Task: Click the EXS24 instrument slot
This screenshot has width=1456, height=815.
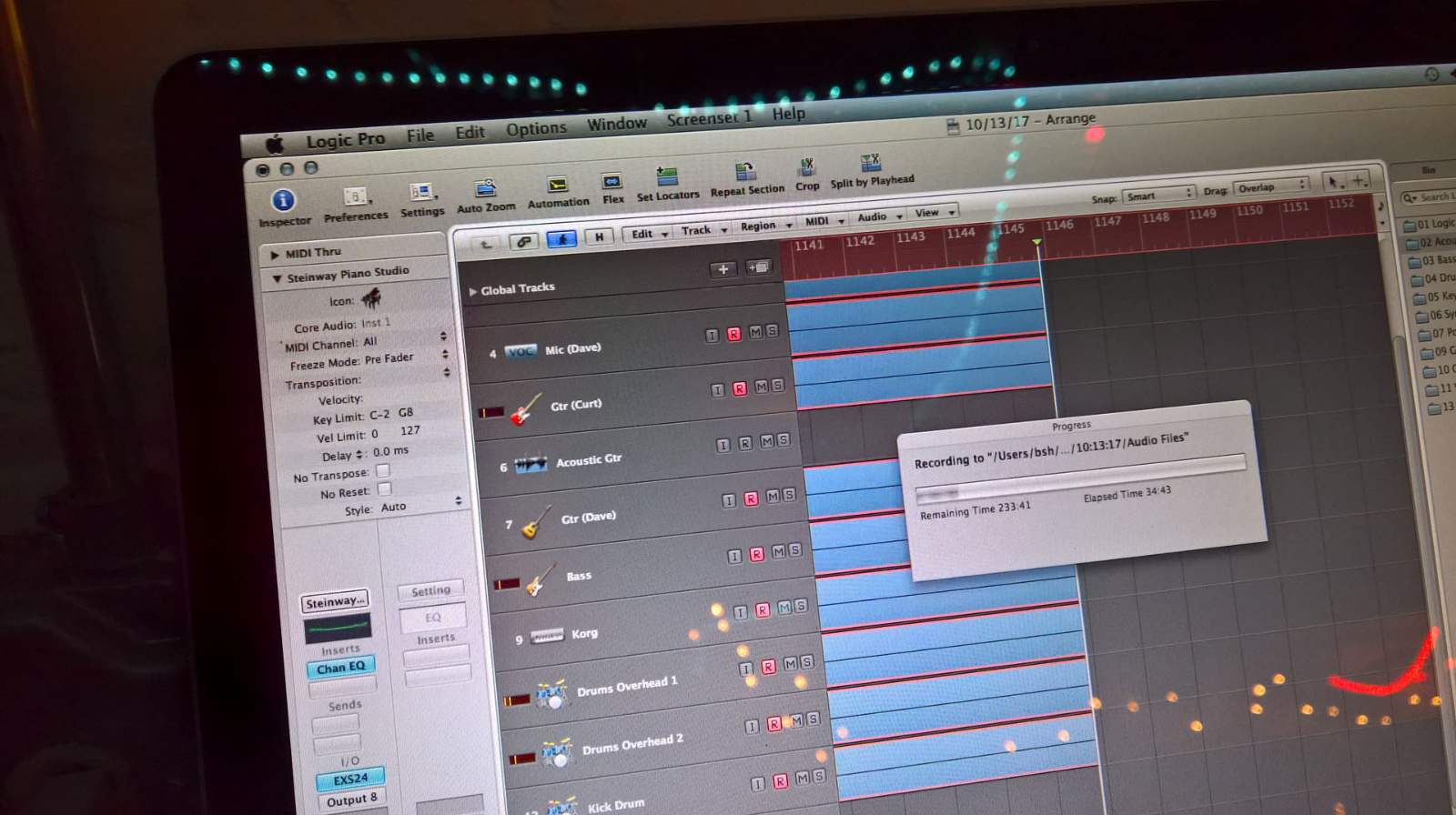Action: coord(350,780)
